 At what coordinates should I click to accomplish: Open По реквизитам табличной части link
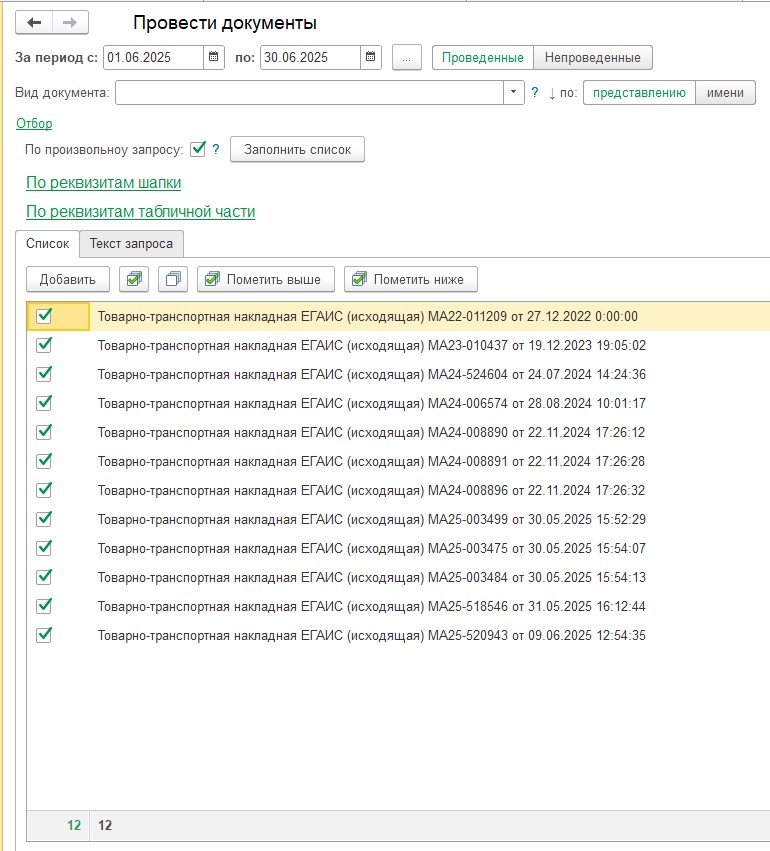click(x=141, y=211)
